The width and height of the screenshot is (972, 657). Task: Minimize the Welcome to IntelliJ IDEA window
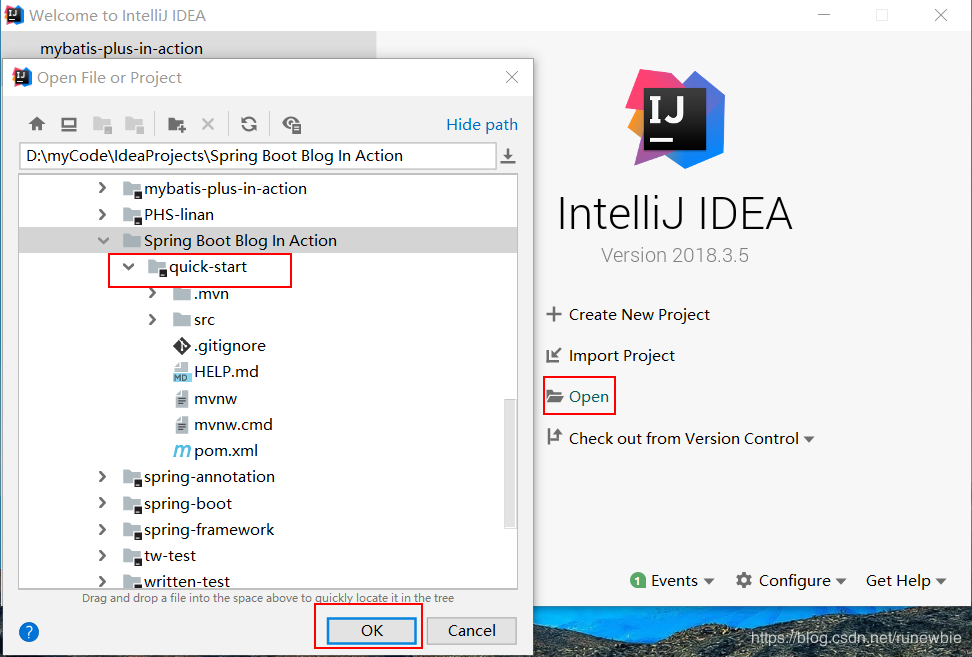824,15
